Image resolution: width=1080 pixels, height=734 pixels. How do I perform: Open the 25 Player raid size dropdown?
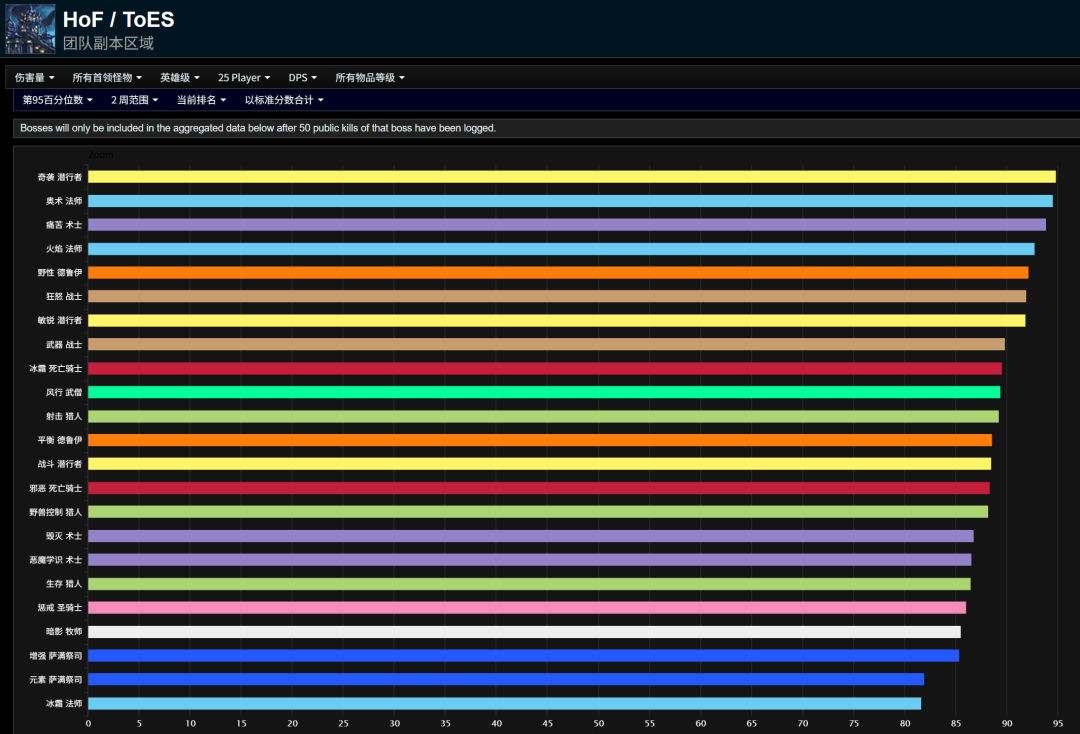[244, 78]
